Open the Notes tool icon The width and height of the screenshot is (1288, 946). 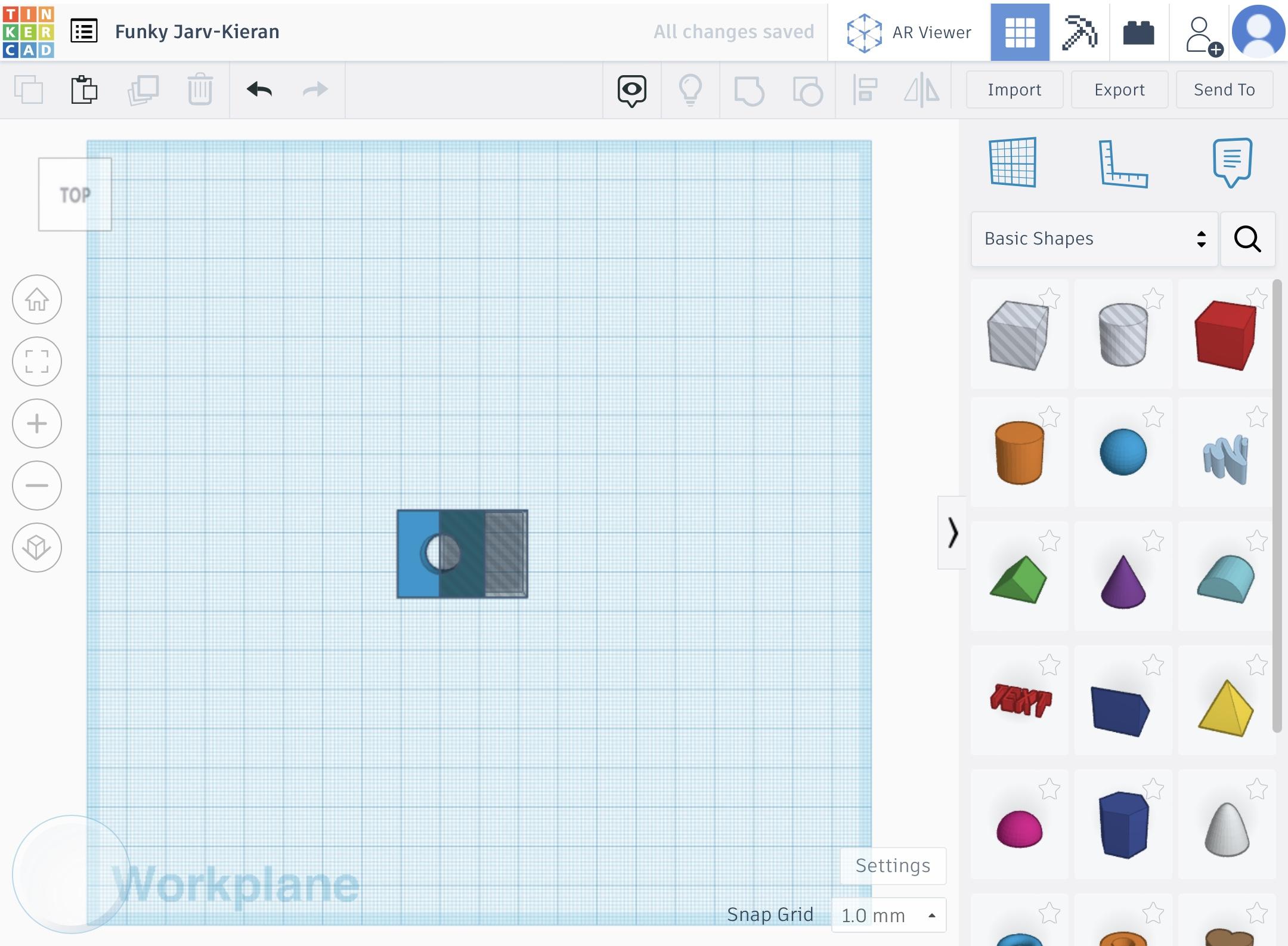coord(1232,162)
